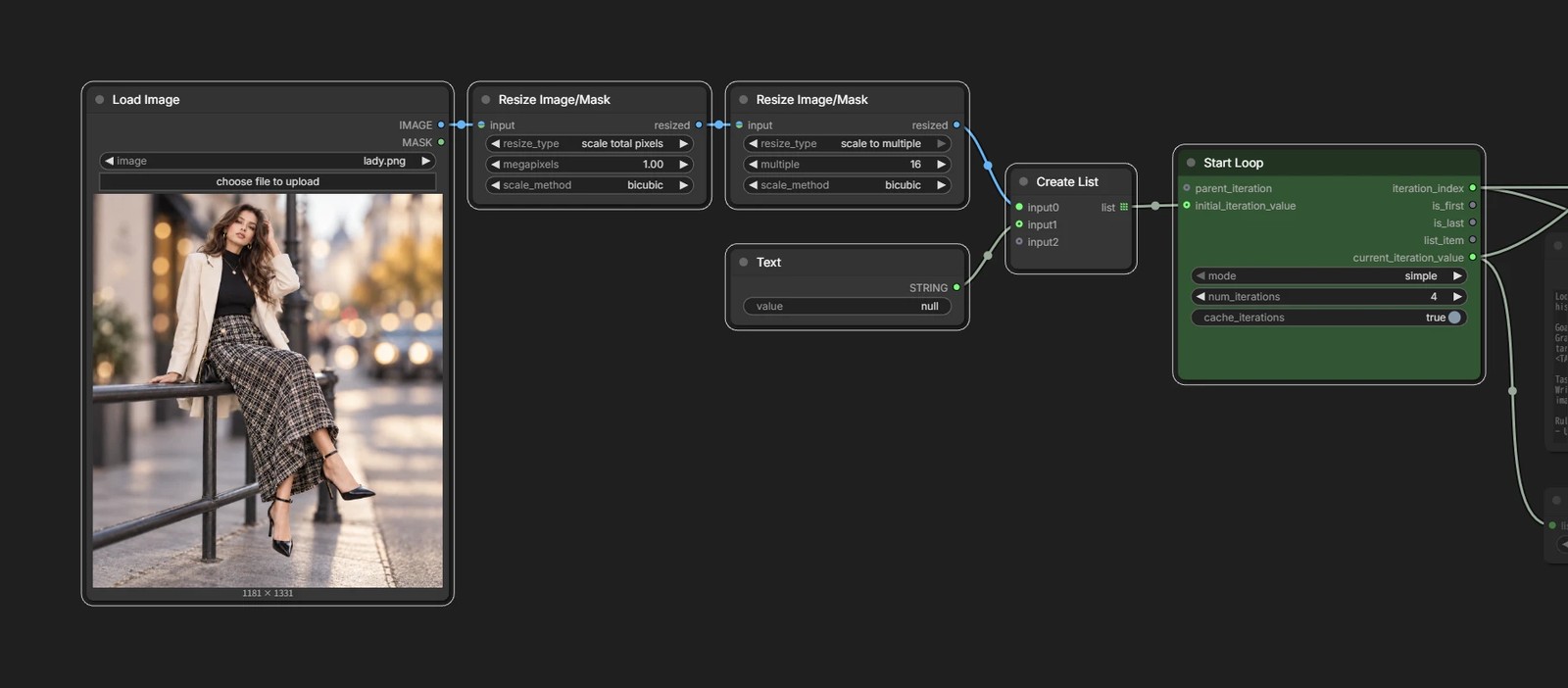The height and width of the screenshot is (688, 1568).
Task: Decrease megapixels value with the left arrow
Action: coord(495,165)
